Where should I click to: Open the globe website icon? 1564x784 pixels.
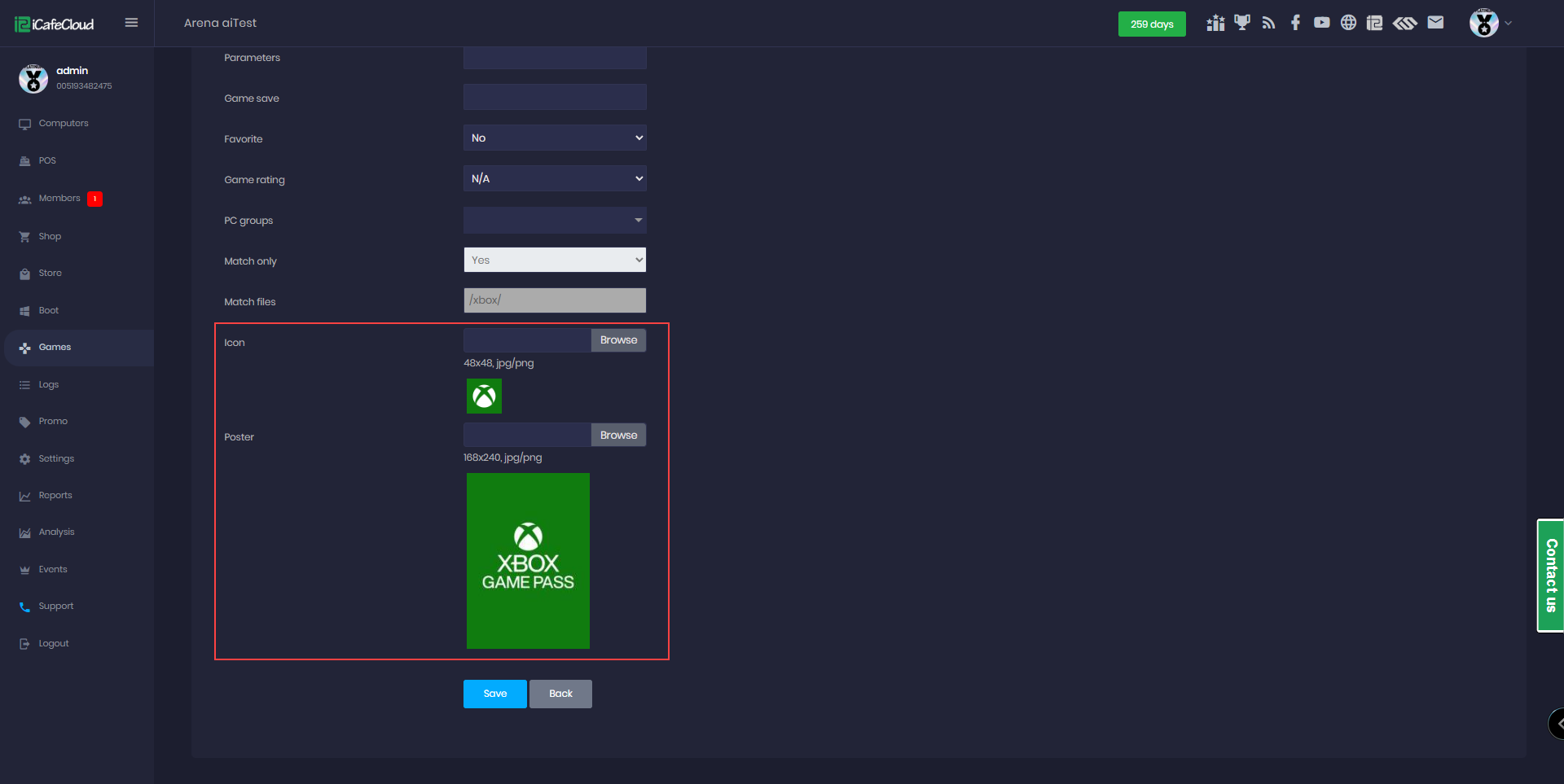pyautogui.click(x=1348, y=23)
